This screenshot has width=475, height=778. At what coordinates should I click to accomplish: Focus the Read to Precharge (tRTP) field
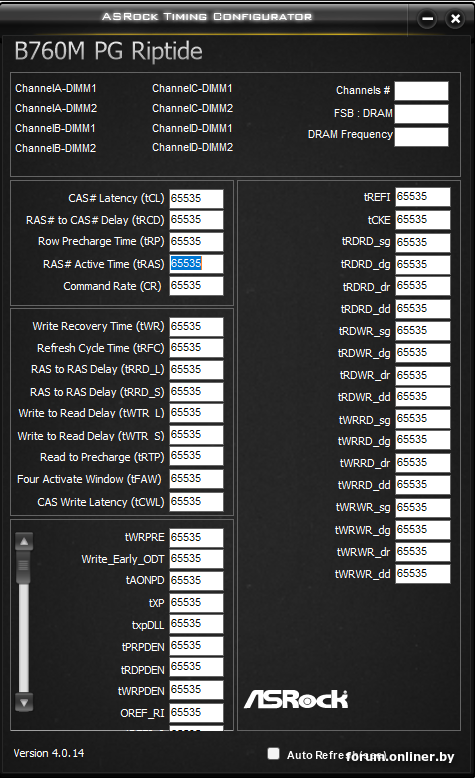pos(196,456)
